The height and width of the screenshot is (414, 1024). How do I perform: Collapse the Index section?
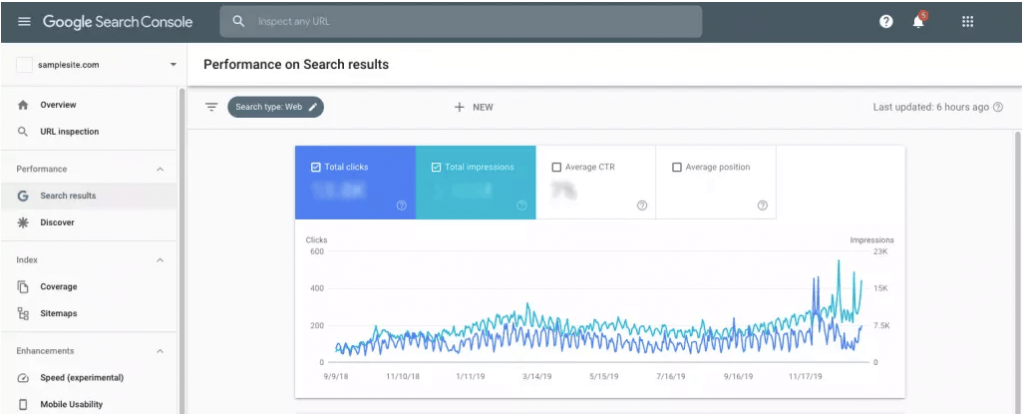[160, 260]
